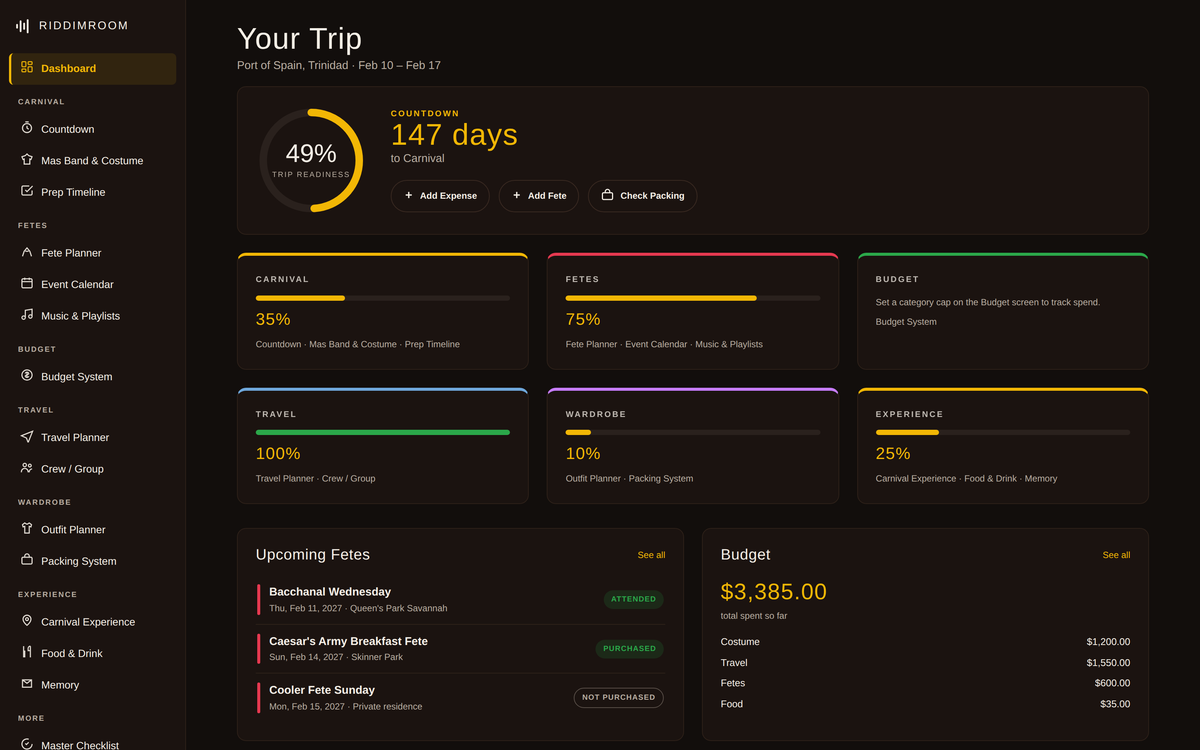The image size is (1200, 750).
Task: Open Bacchanal Wednesday fete row
Action: click(460, 600)
